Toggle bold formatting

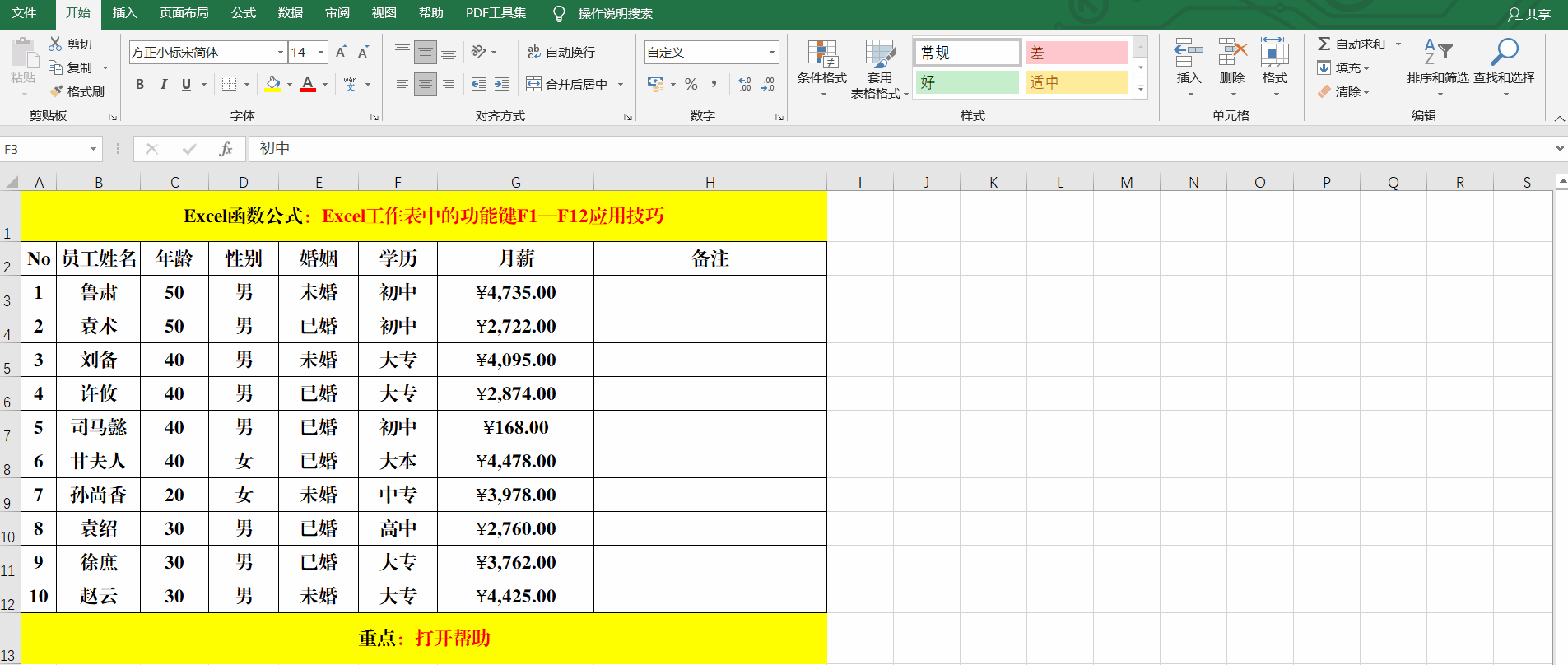click(x=140, y=84)
